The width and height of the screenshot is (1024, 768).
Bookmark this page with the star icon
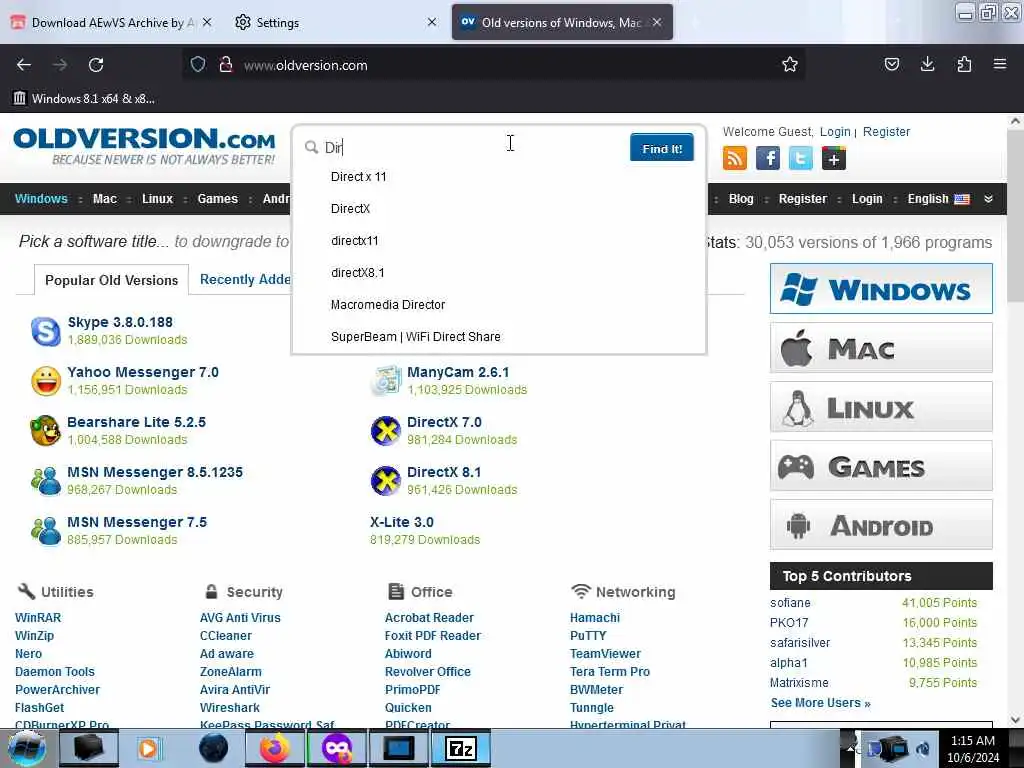(x=790, y=65)
